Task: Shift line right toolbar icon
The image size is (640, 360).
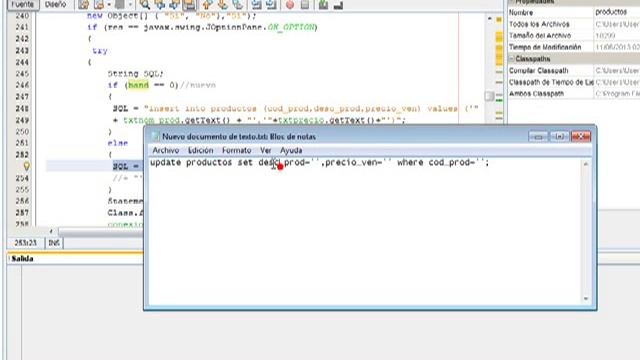Action: pos(271,5)
